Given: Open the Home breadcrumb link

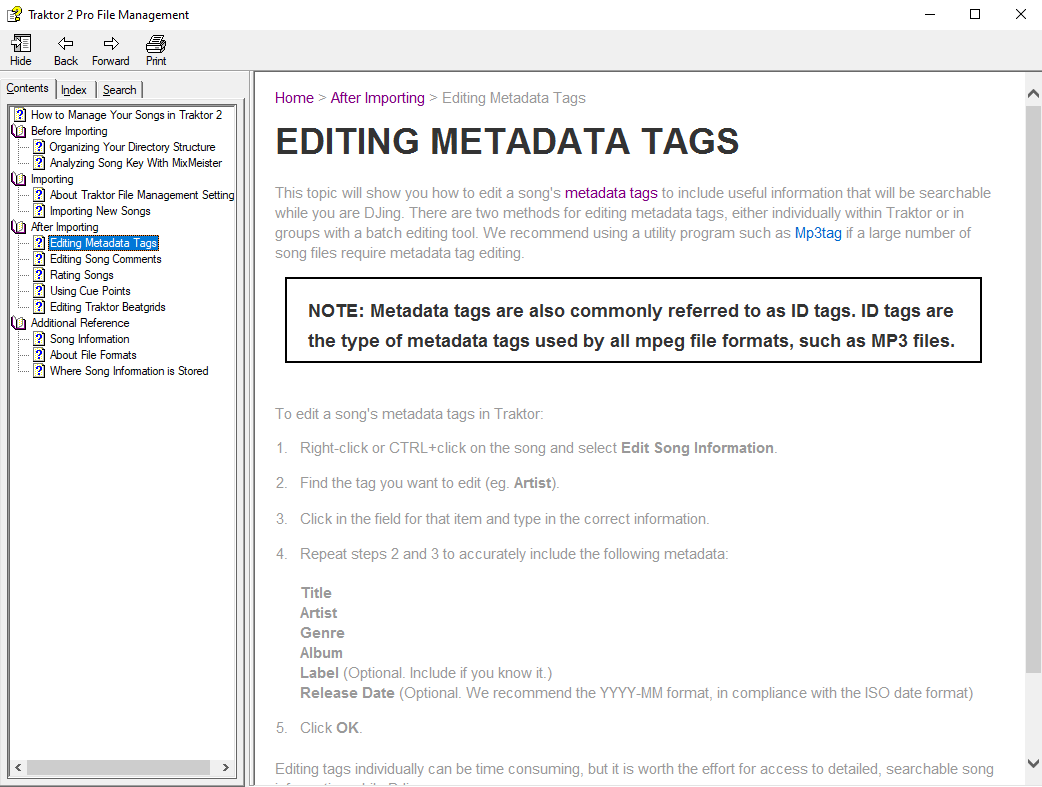Looking at the screenshot, I should 294,98.
